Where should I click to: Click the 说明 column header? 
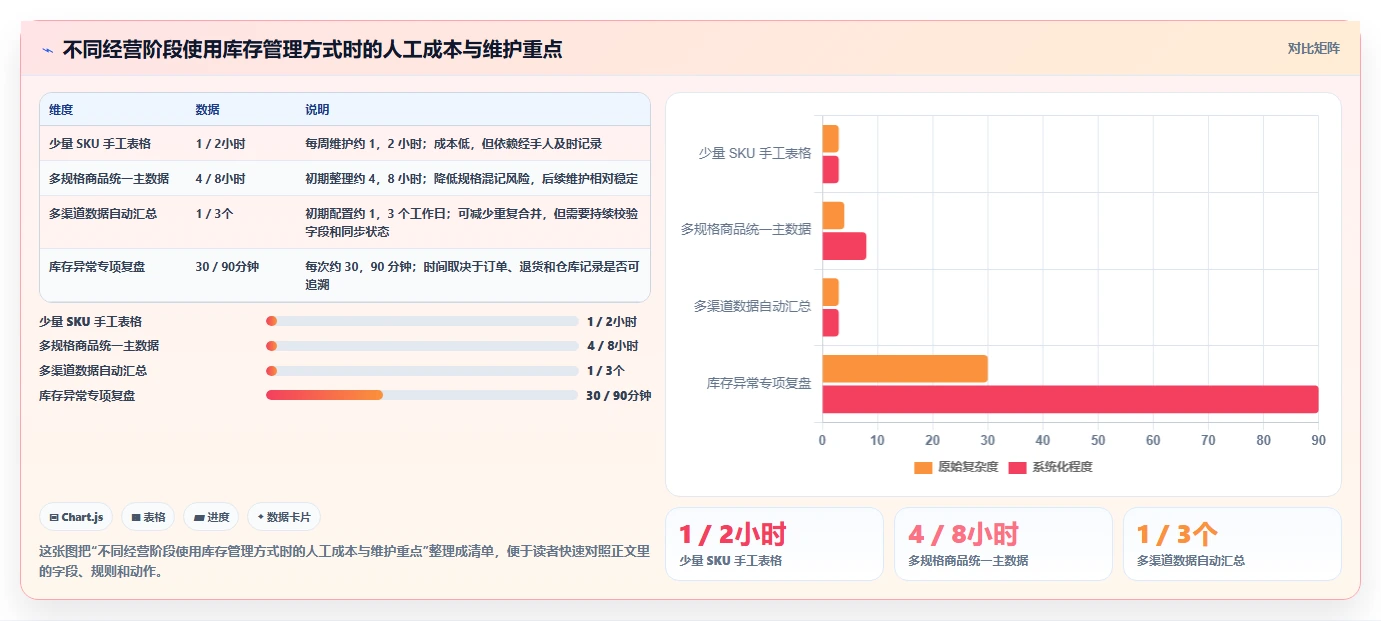coord(317,110)
